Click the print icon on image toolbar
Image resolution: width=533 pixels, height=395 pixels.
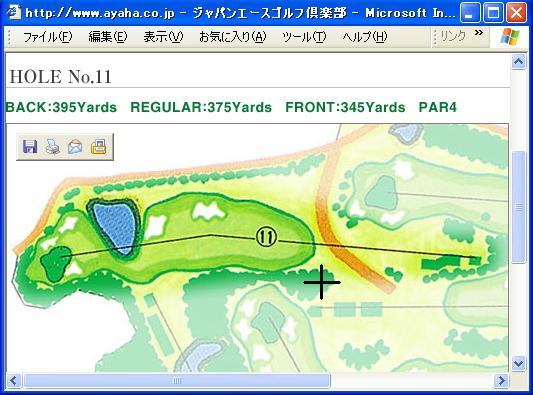(53, 147)
